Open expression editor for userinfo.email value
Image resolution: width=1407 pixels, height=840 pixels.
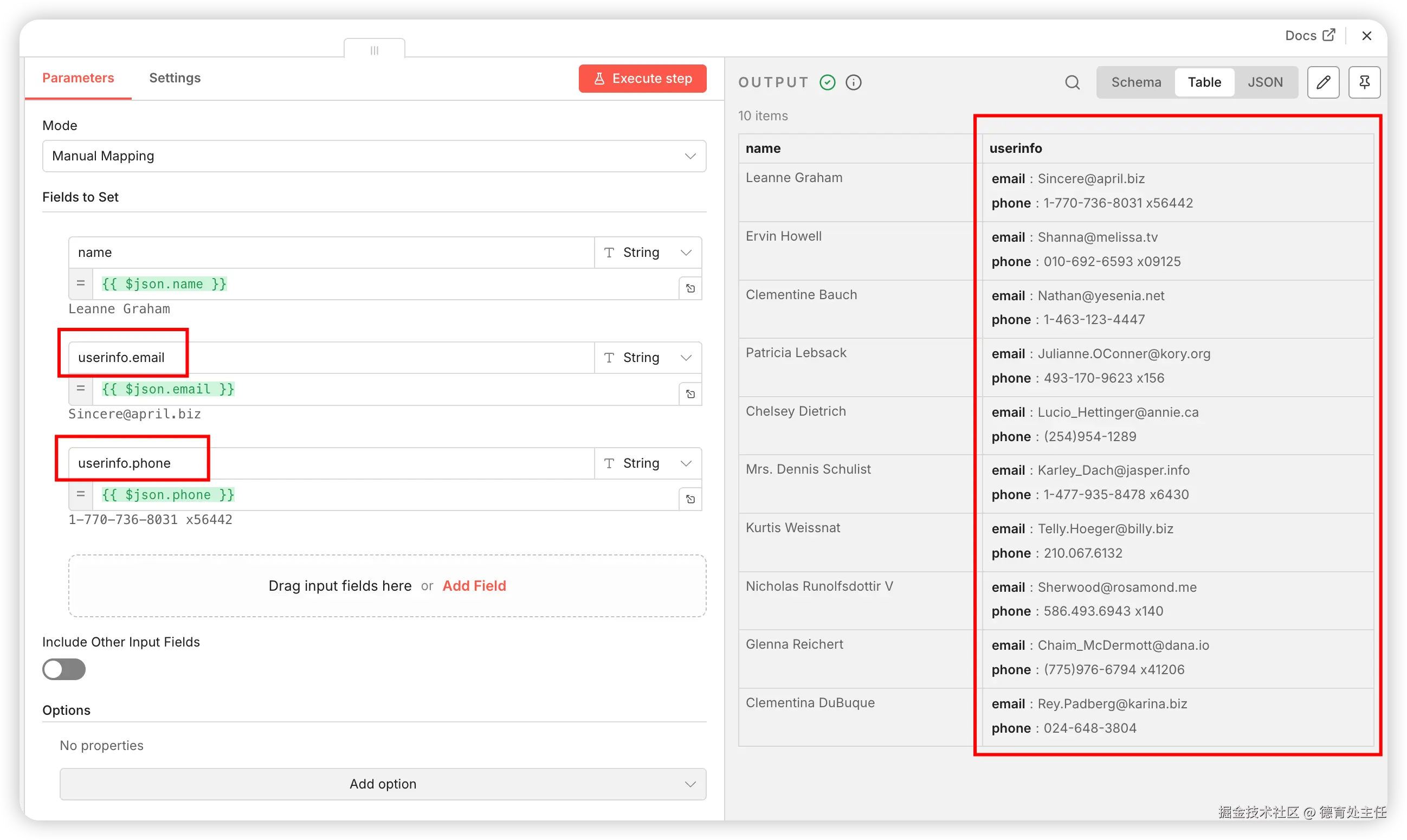point(690,394)
